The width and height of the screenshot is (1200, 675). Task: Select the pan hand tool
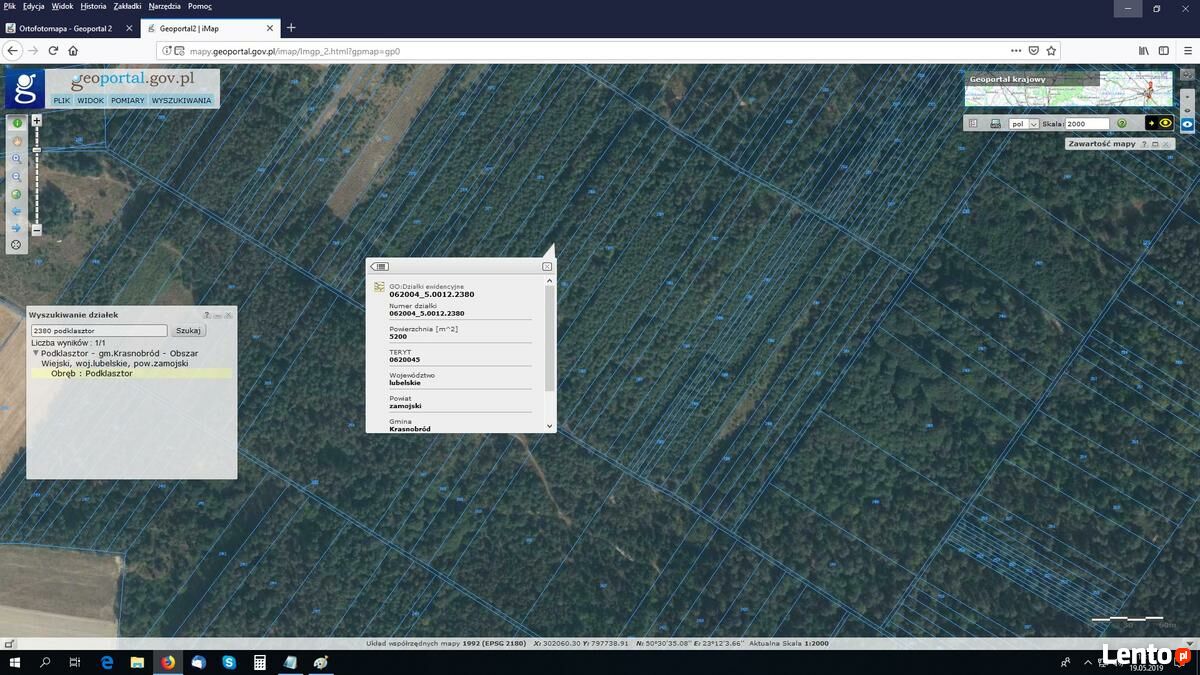point(17,141)
